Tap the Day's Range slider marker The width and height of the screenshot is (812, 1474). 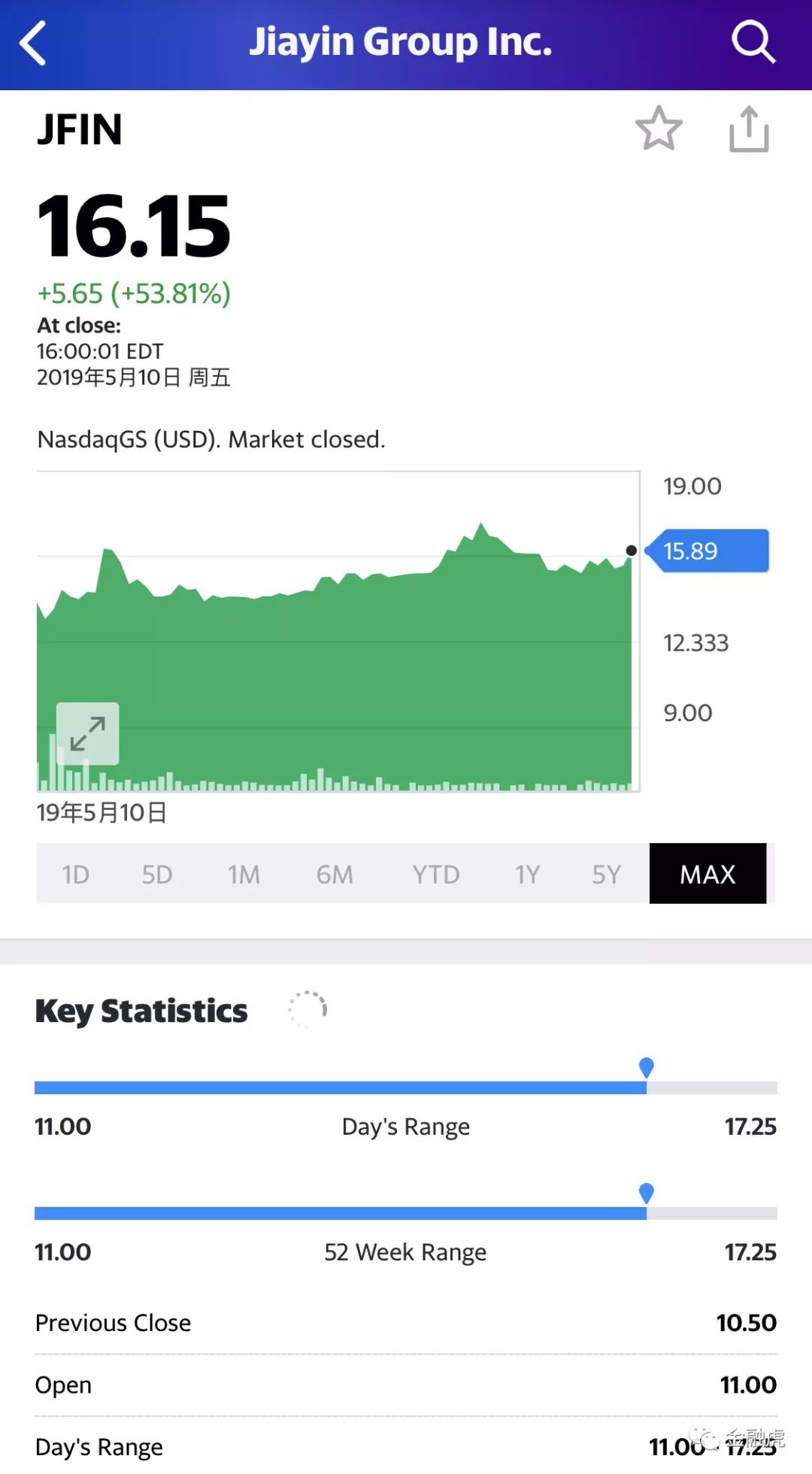[x=646, y=1067]
